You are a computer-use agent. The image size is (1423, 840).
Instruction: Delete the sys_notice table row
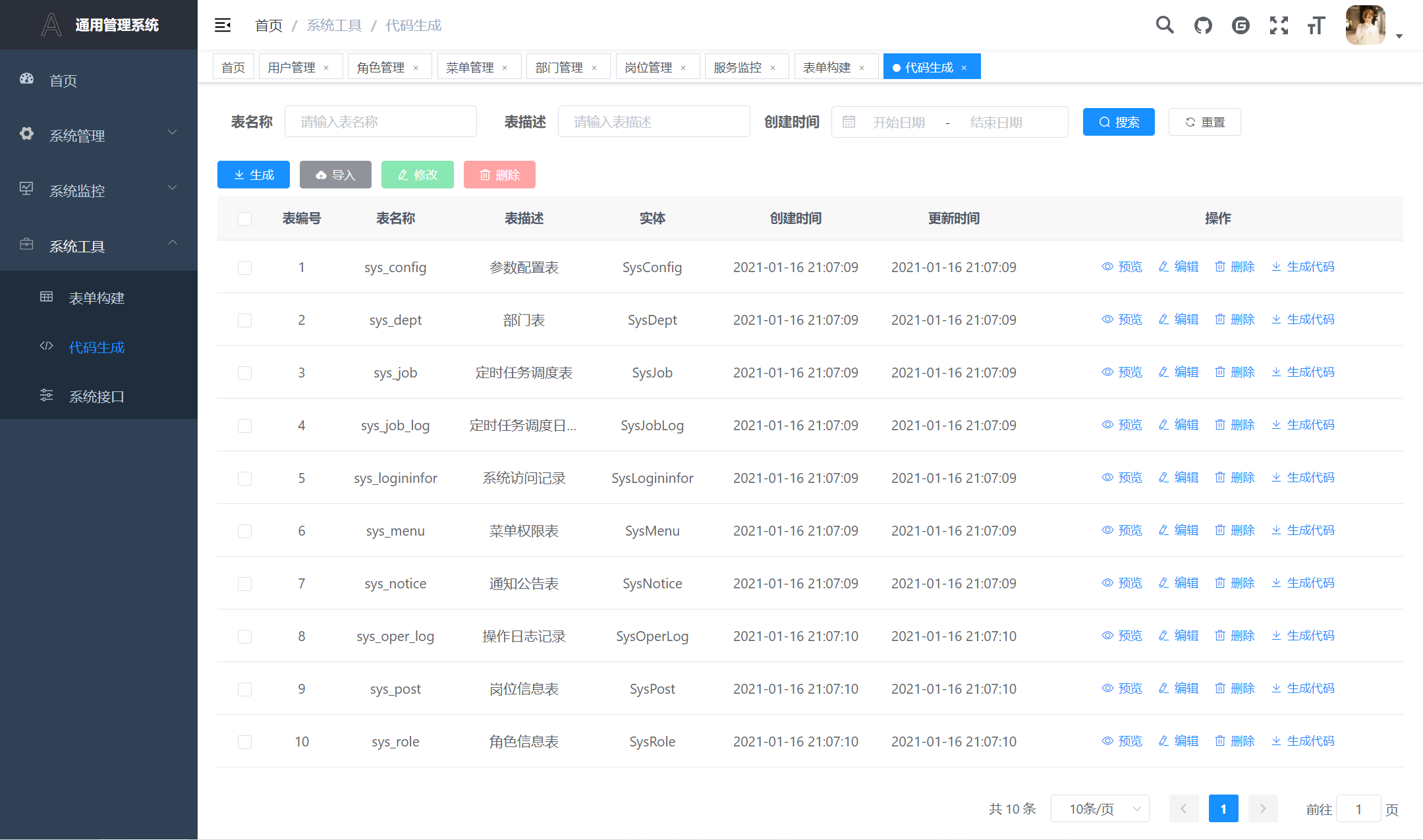pos(1235,583)
